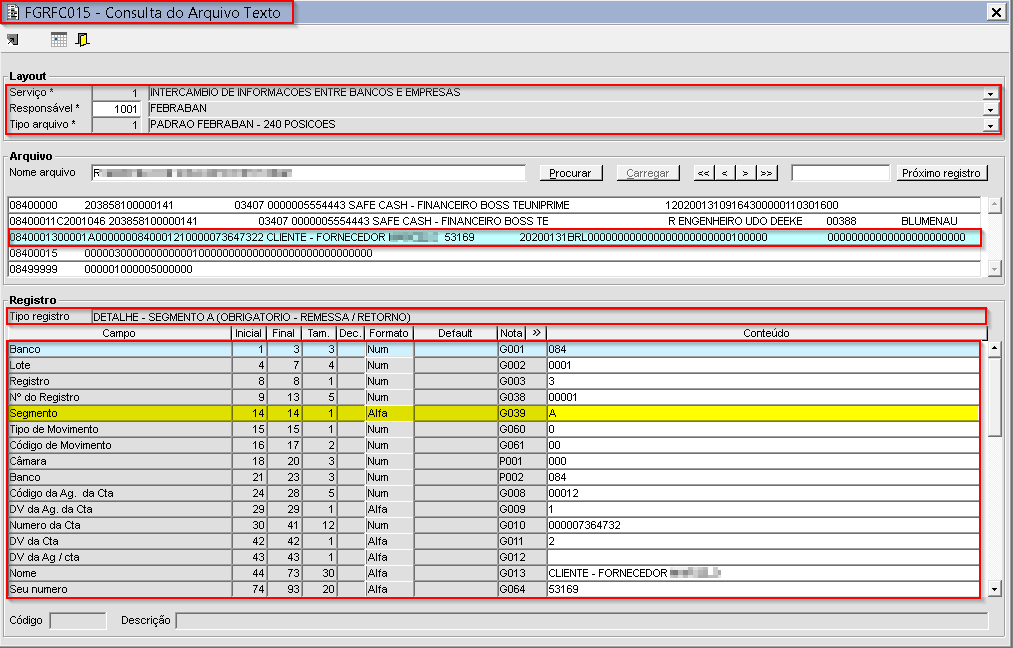Jump to last record with >> button
The width and height of the screenshot is (1013, 648).
[x=767, y=173]
